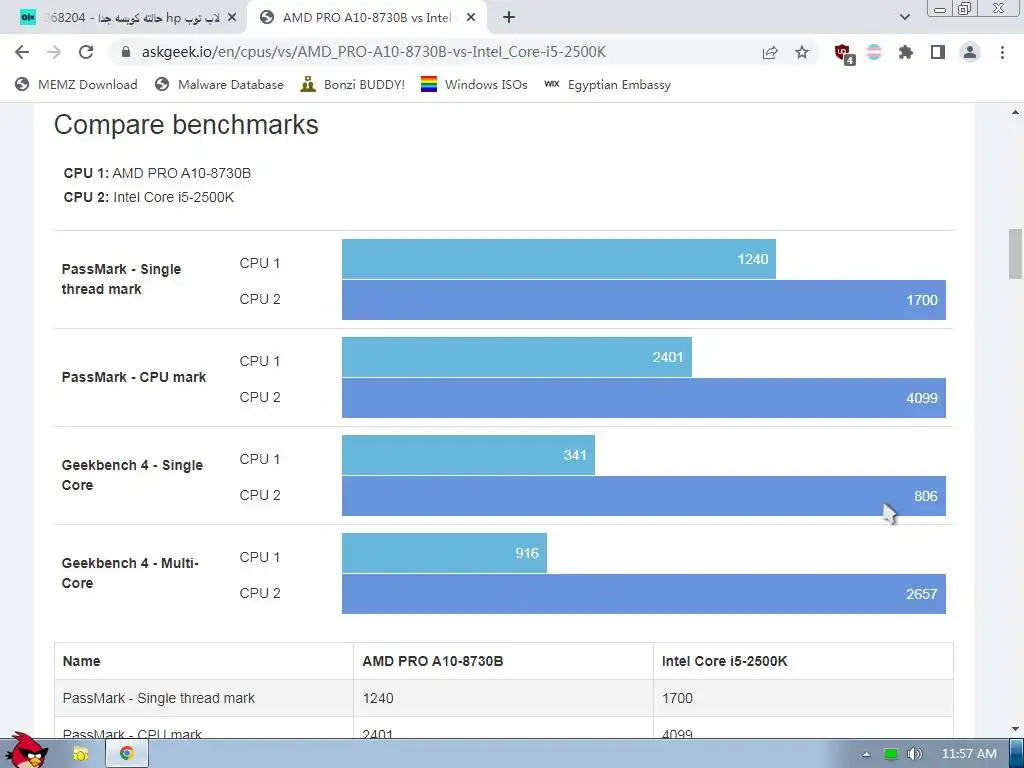Image resolution: width=1024 pixels, height=768 pixels.
Task: Open the Malware Database bookmark
Action: [x=219, y=84]
